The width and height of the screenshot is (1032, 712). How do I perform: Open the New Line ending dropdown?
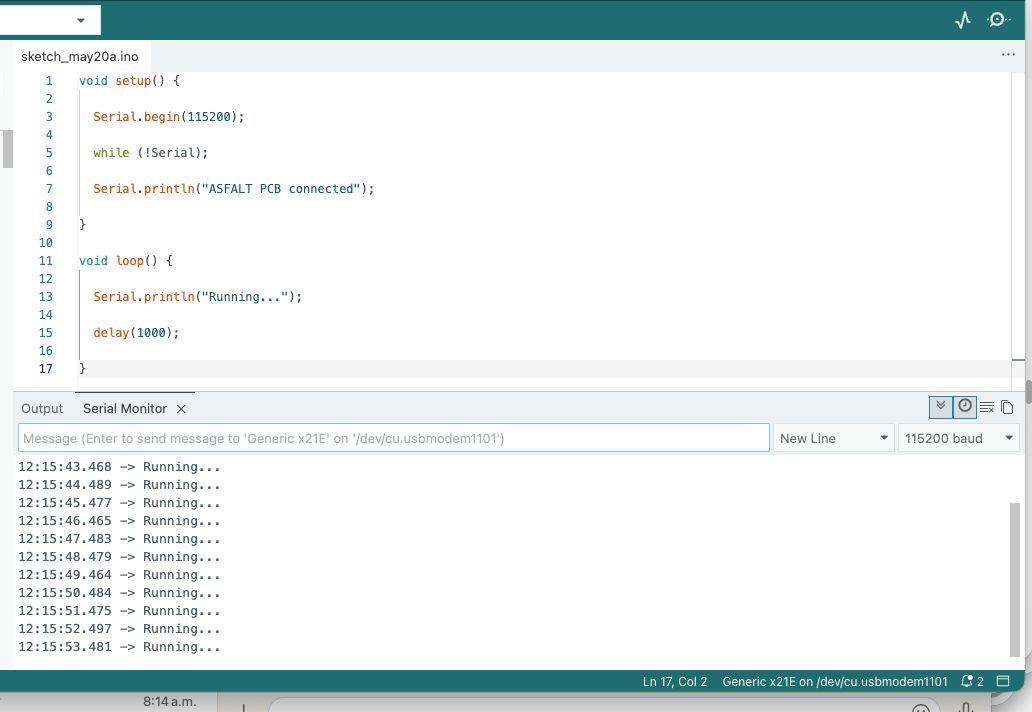tap(834, 438)
